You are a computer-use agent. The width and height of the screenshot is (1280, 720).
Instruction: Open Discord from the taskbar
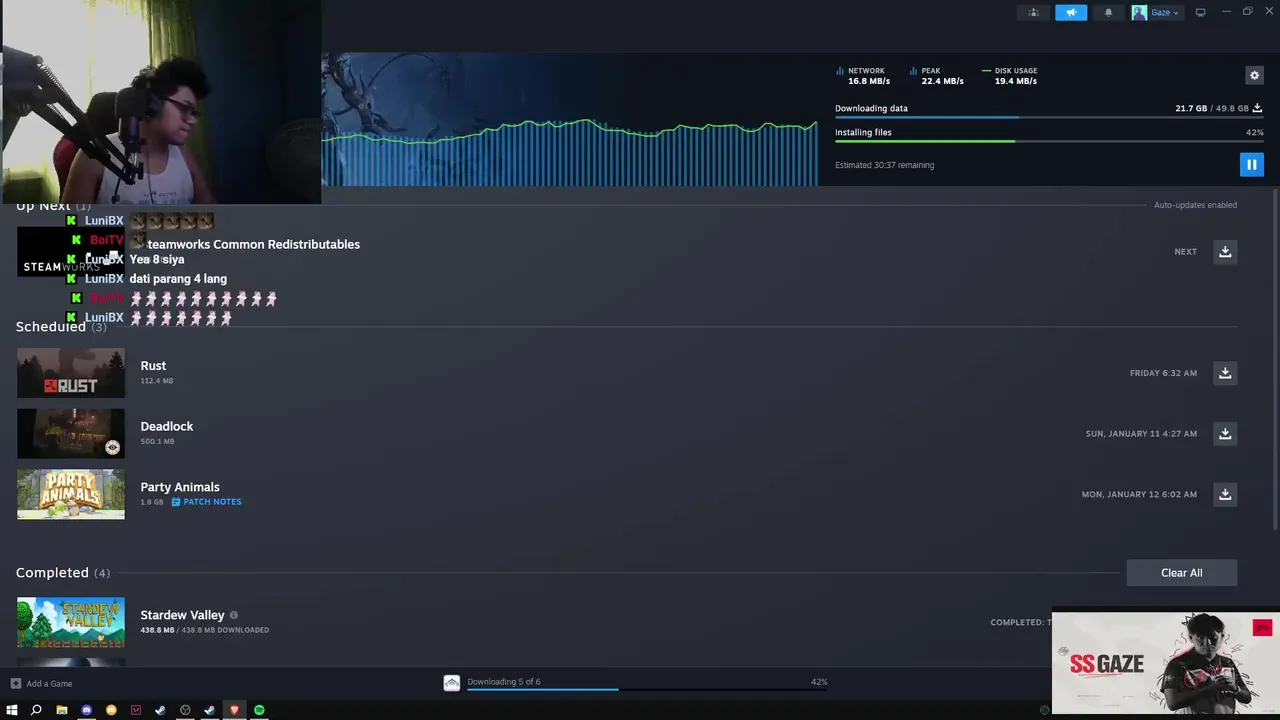pyautogui.click(x=87, y=710)
